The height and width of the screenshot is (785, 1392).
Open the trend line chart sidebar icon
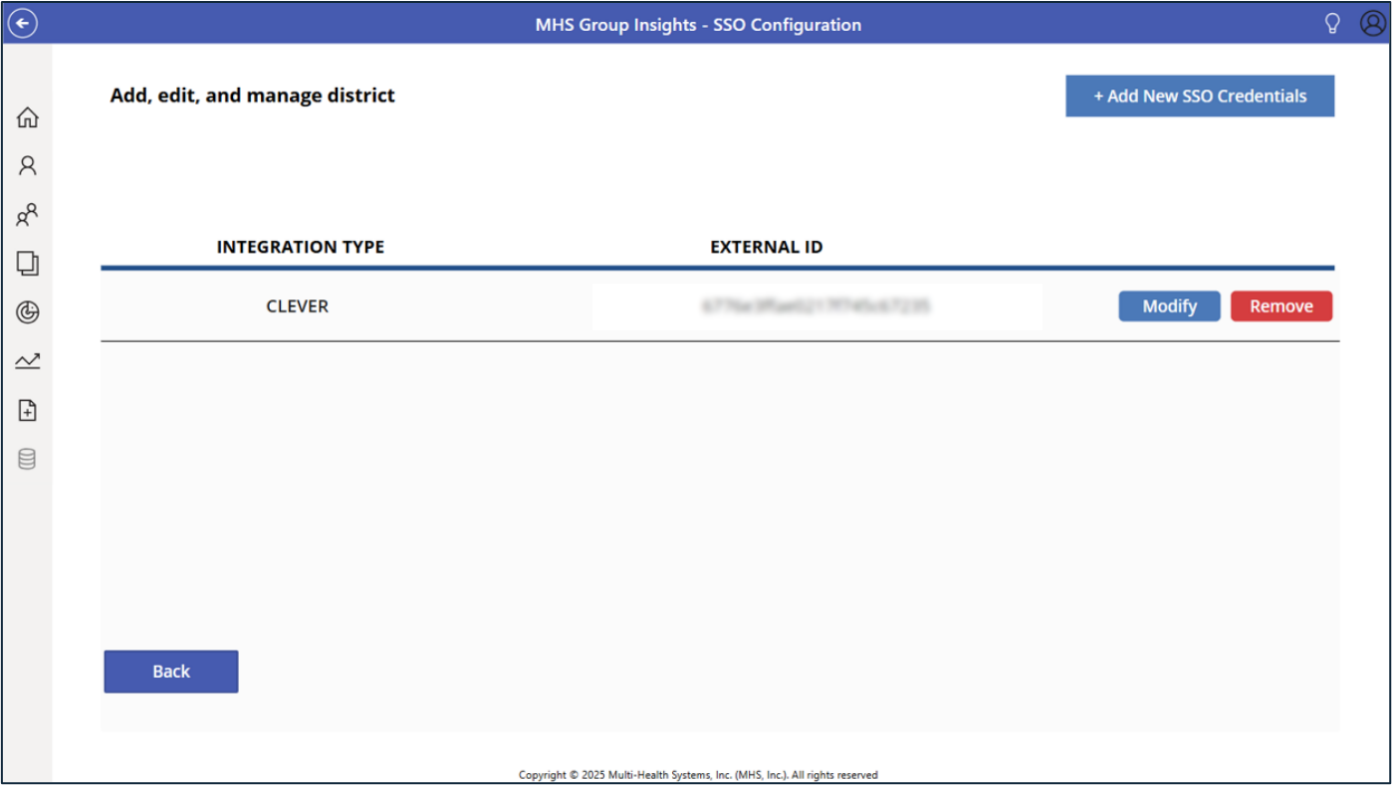(x=28, y=361)
